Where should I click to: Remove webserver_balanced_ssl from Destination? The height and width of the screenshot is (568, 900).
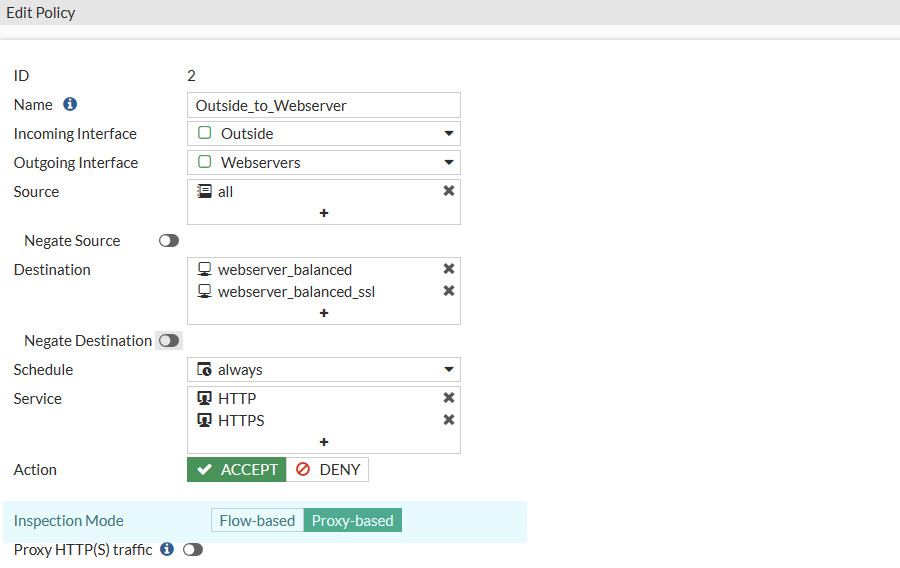point(449,291)
